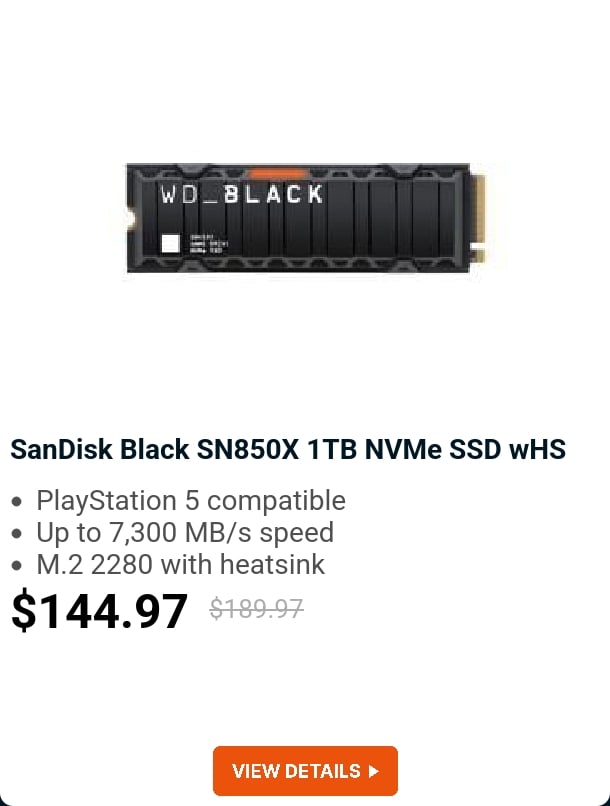Click the arrow icon in VIEW DETAILS
The height and width of the screenshot is (806, 610).
(374, 771)
